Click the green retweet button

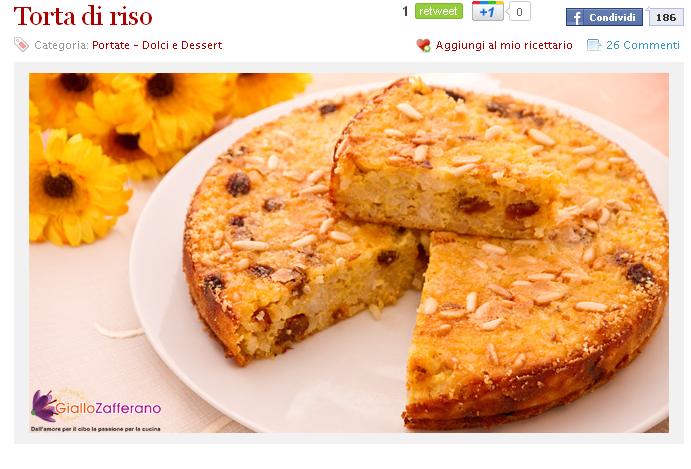[438, 11]
